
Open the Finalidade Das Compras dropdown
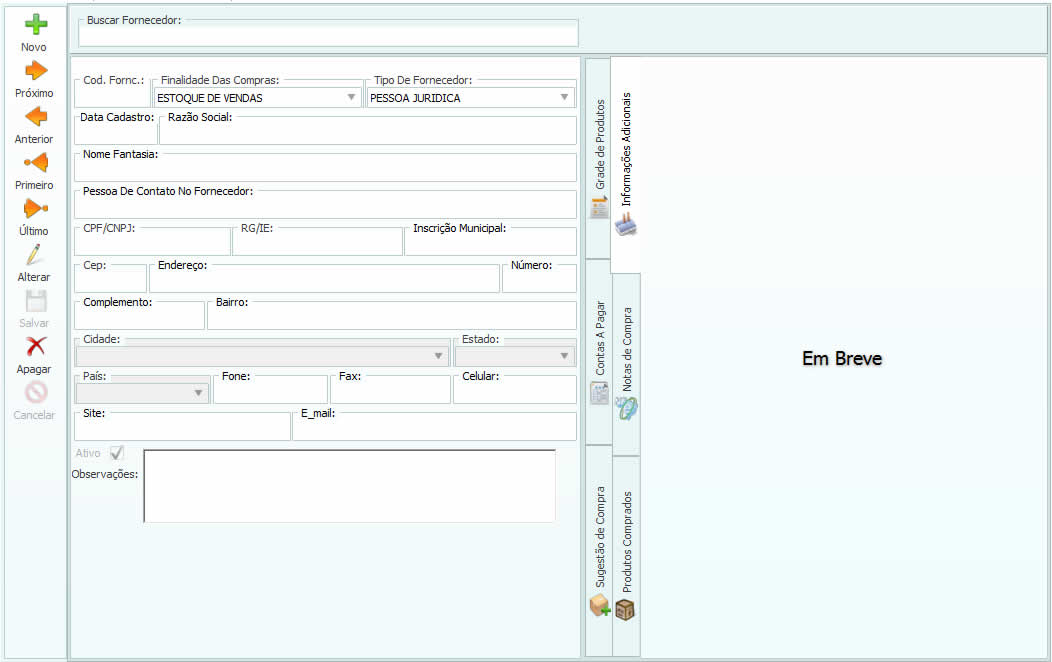(x=351, y=98)
